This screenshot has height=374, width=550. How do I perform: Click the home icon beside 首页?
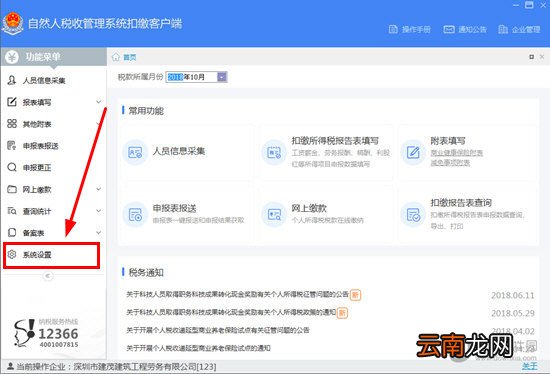point(116,57)
